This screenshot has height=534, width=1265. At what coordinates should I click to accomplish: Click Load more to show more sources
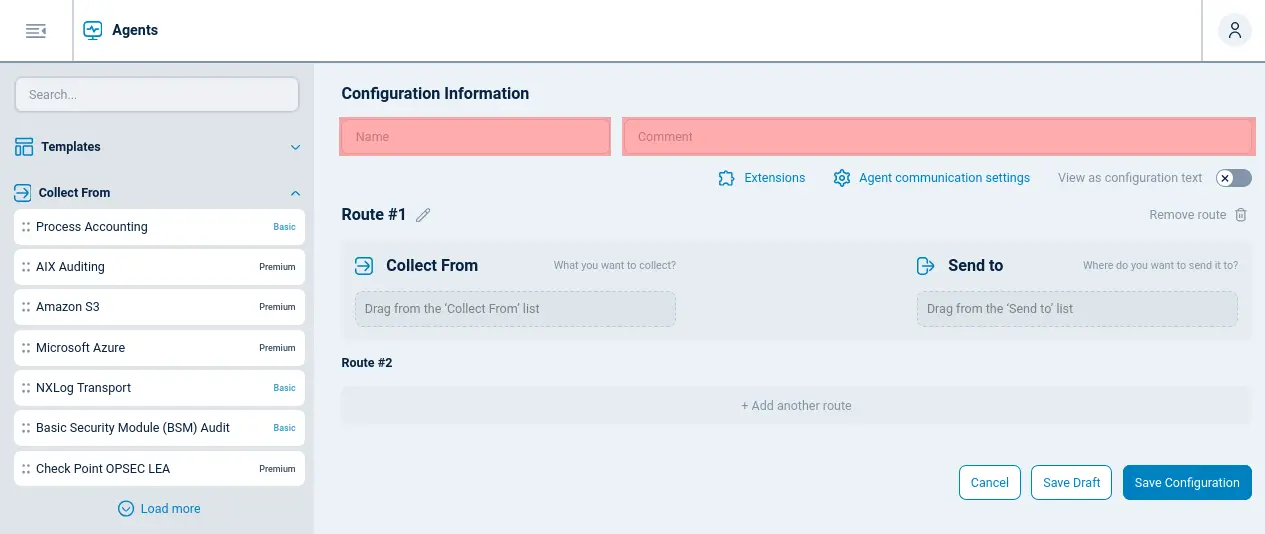point(159,508)
